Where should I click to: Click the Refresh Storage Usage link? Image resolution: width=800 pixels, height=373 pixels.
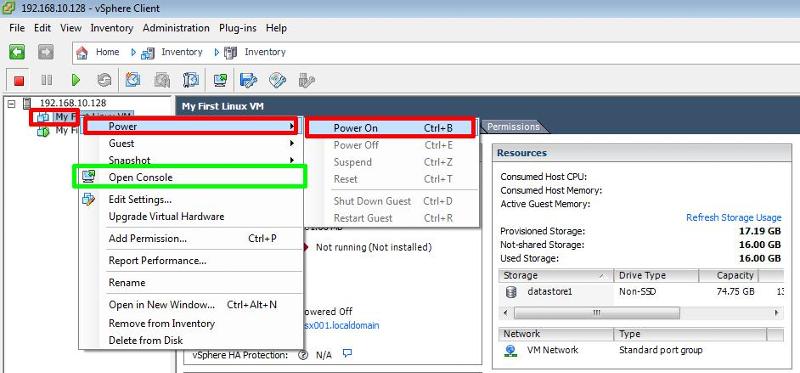tap(733, 218)
